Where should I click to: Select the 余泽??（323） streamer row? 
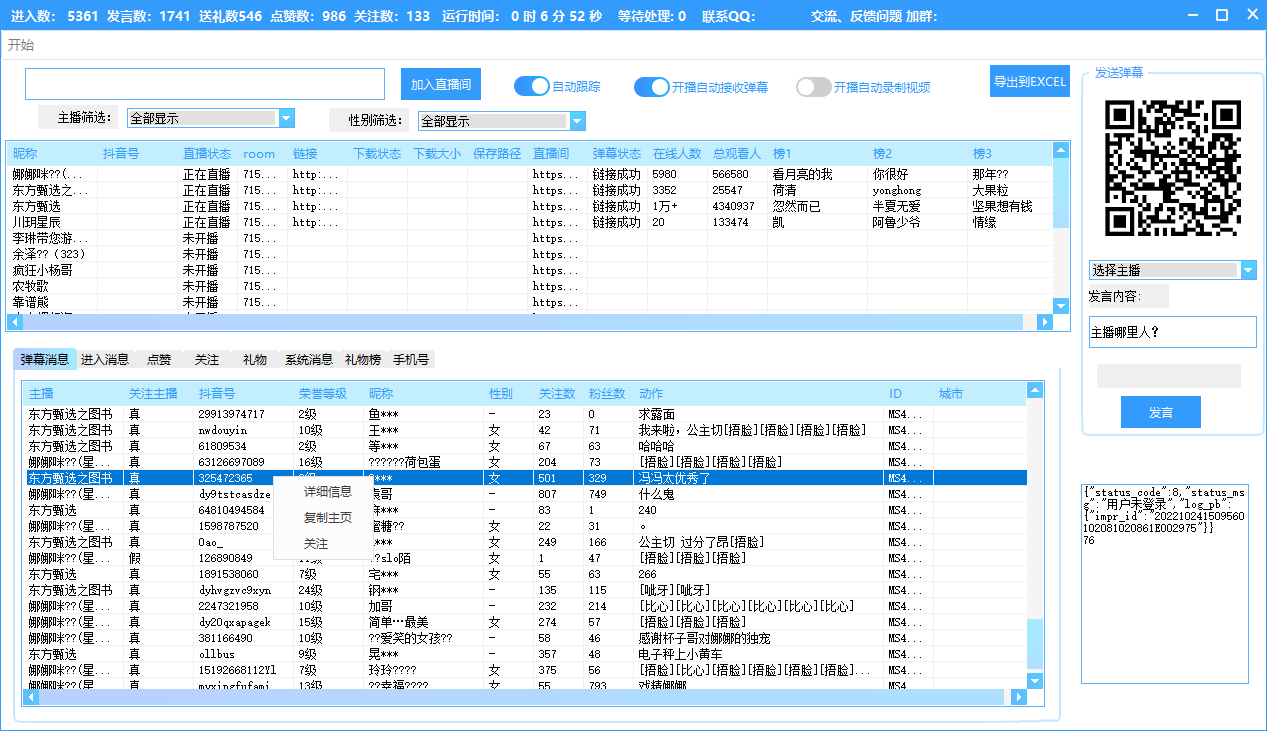point(530,254)
